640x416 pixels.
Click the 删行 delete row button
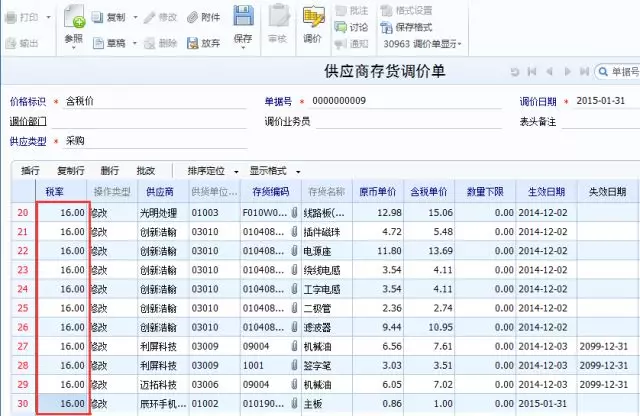tap(109, 171)
